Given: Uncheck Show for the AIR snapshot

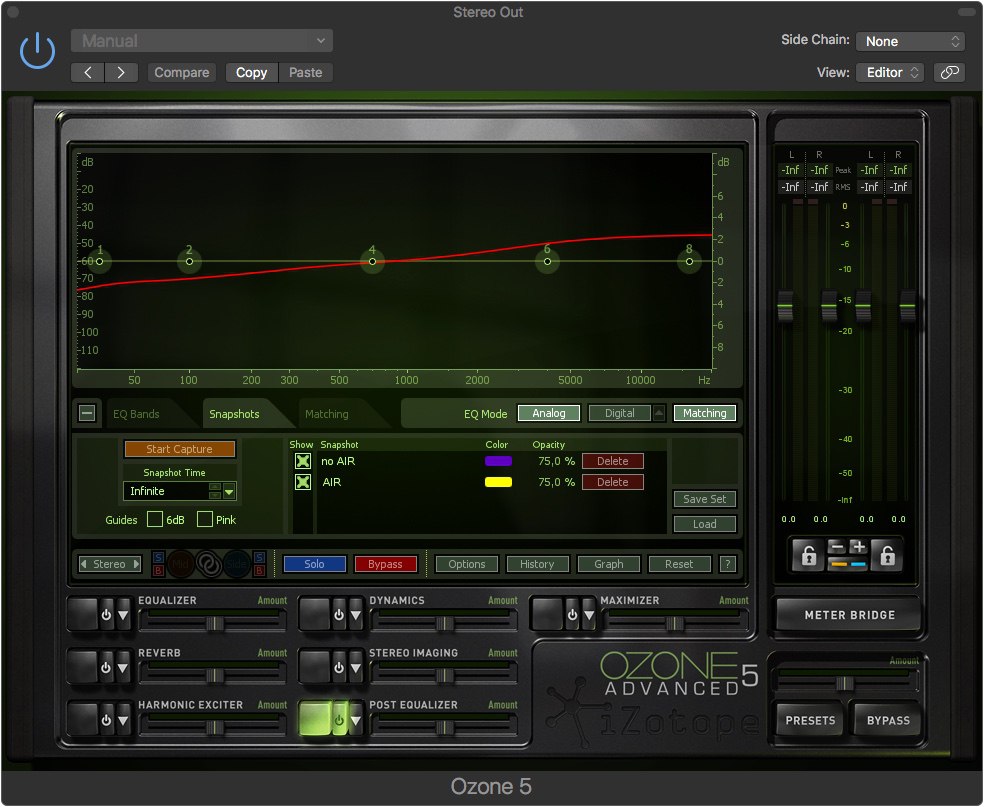Looking at the screenshot, I should point(303,482).
